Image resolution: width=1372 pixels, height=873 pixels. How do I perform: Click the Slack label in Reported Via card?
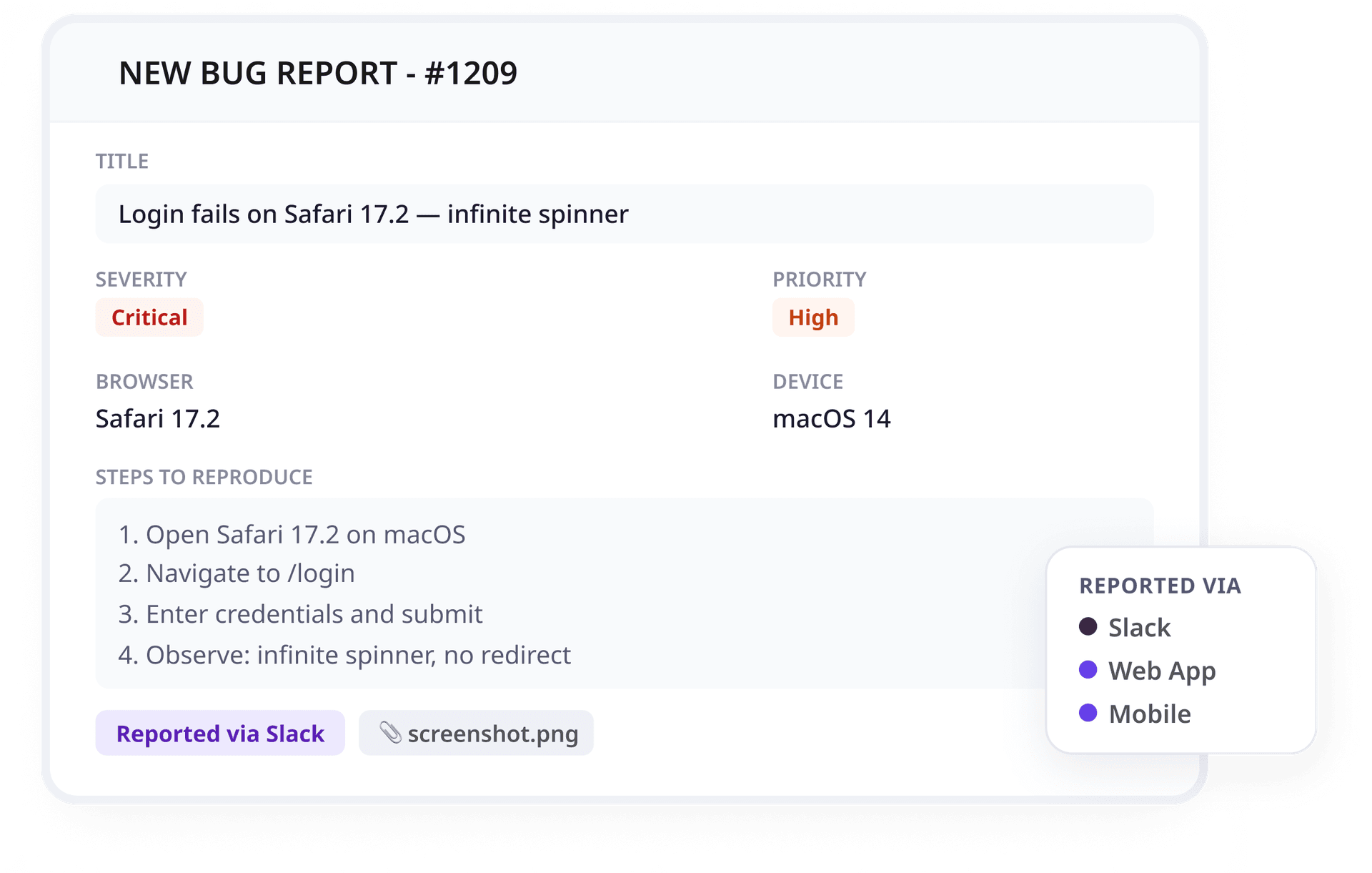[x=1139, y=628]
